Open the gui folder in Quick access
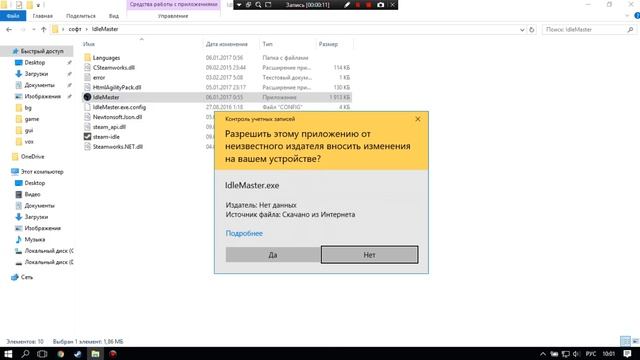 [x=29, y=131]
